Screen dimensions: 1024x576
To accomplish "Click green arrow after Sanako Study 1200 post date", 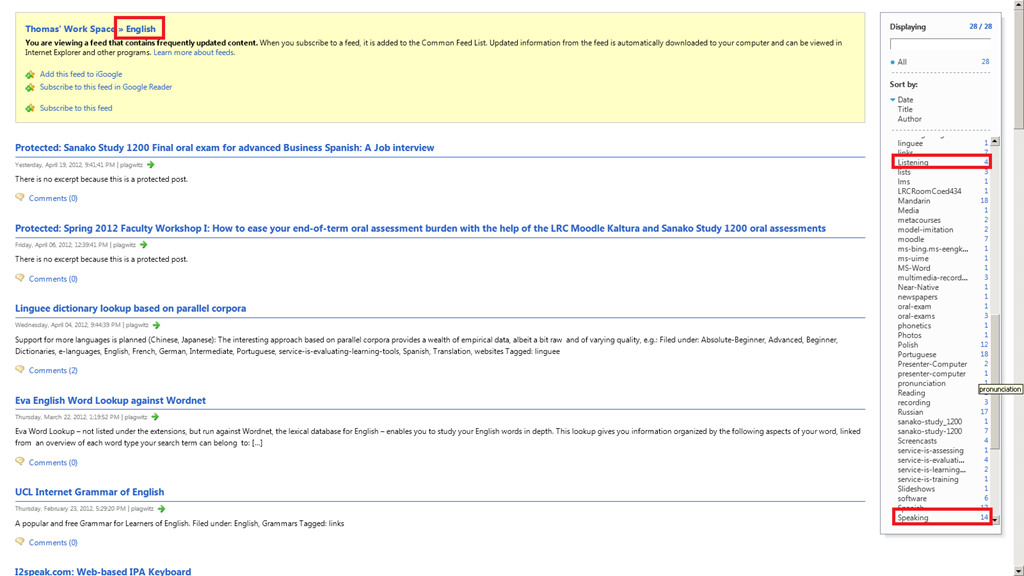I will tap(151, 165).
